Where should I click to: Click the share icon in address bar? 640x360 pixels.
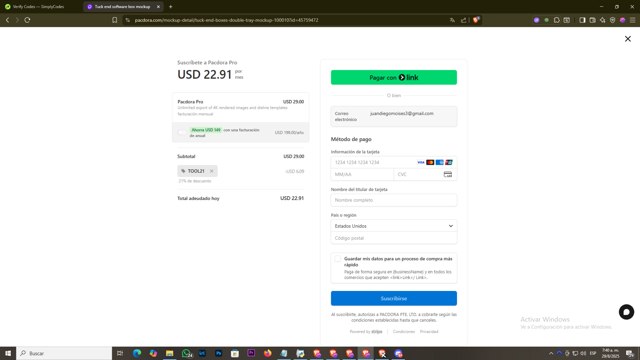(x=464, y=20)
